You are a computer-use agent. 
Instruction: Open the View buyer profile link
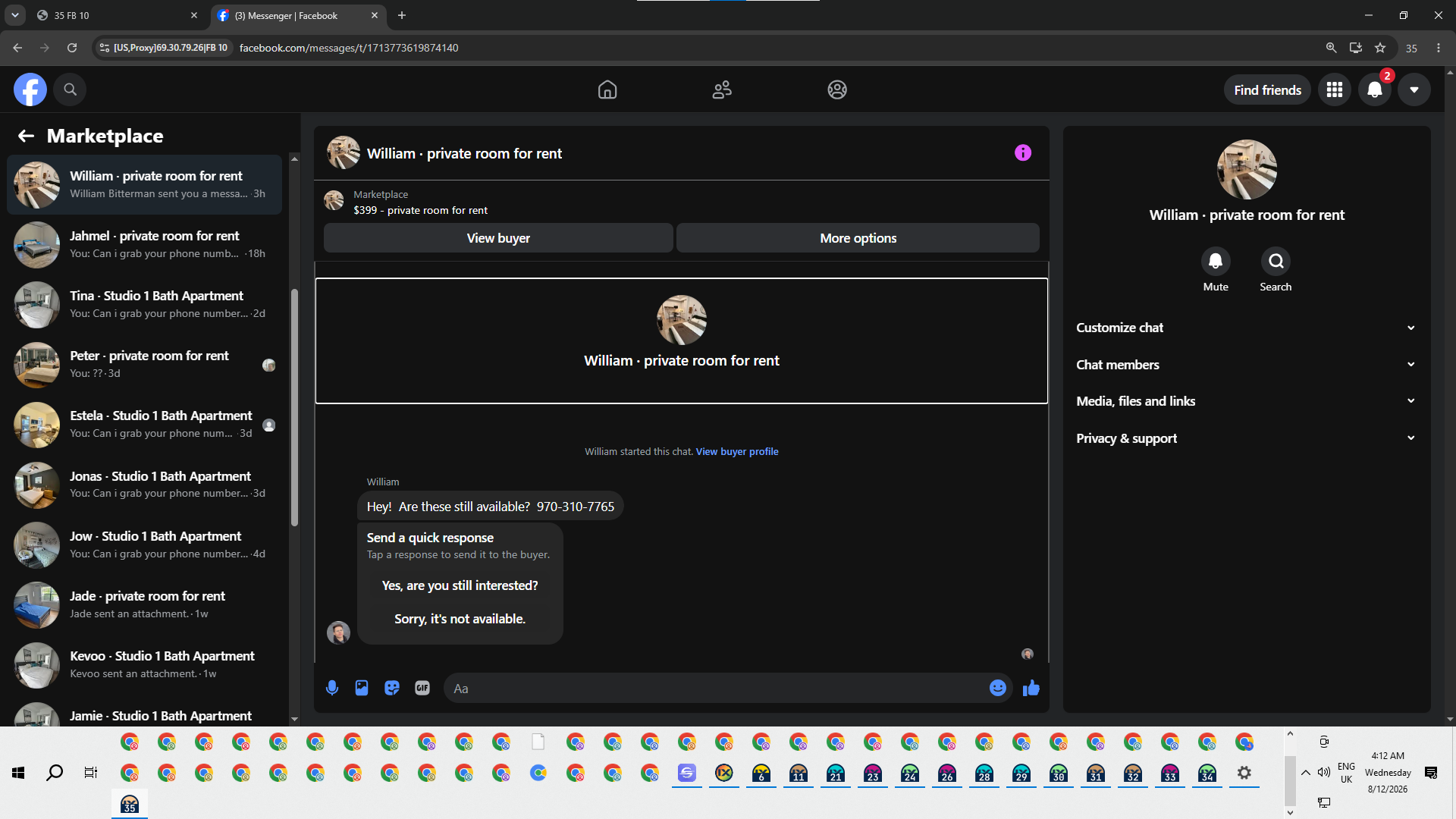coord(737,451)
